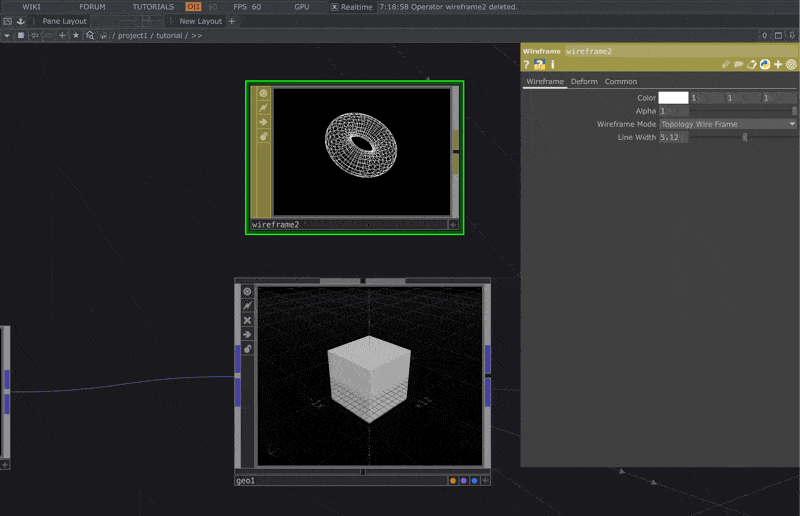
Task: Open Python help for Wireframe operator
Action: [x=539, y=64]
